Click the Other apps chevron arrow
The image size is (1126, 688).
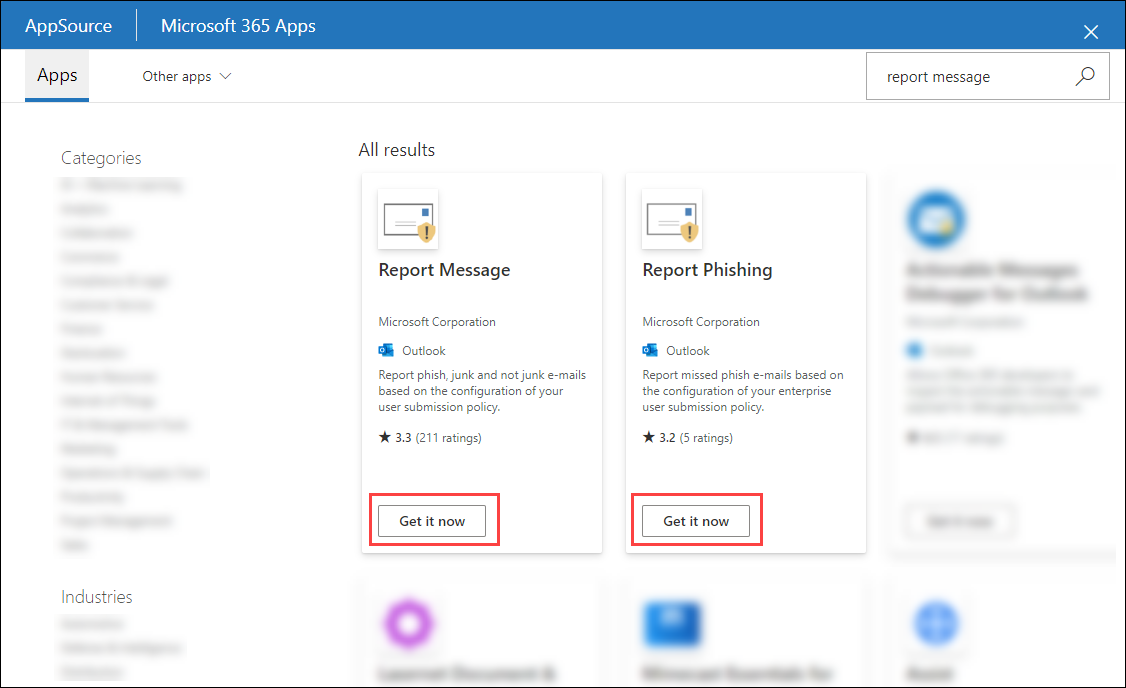point(225,76)
